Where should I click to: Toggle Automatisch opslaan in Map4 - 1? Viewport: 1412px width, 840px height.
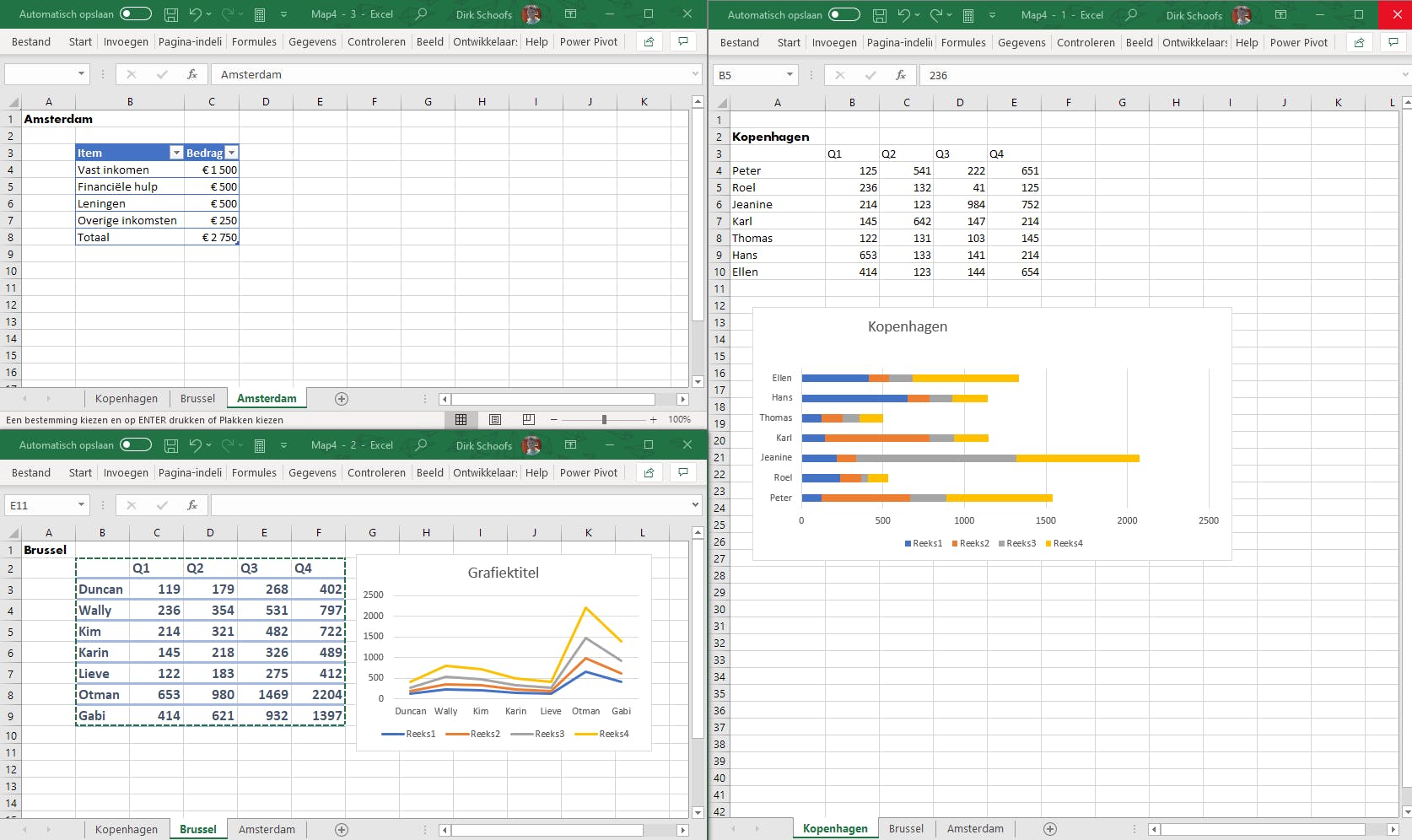pyautogui.click(x=843, y=15)
